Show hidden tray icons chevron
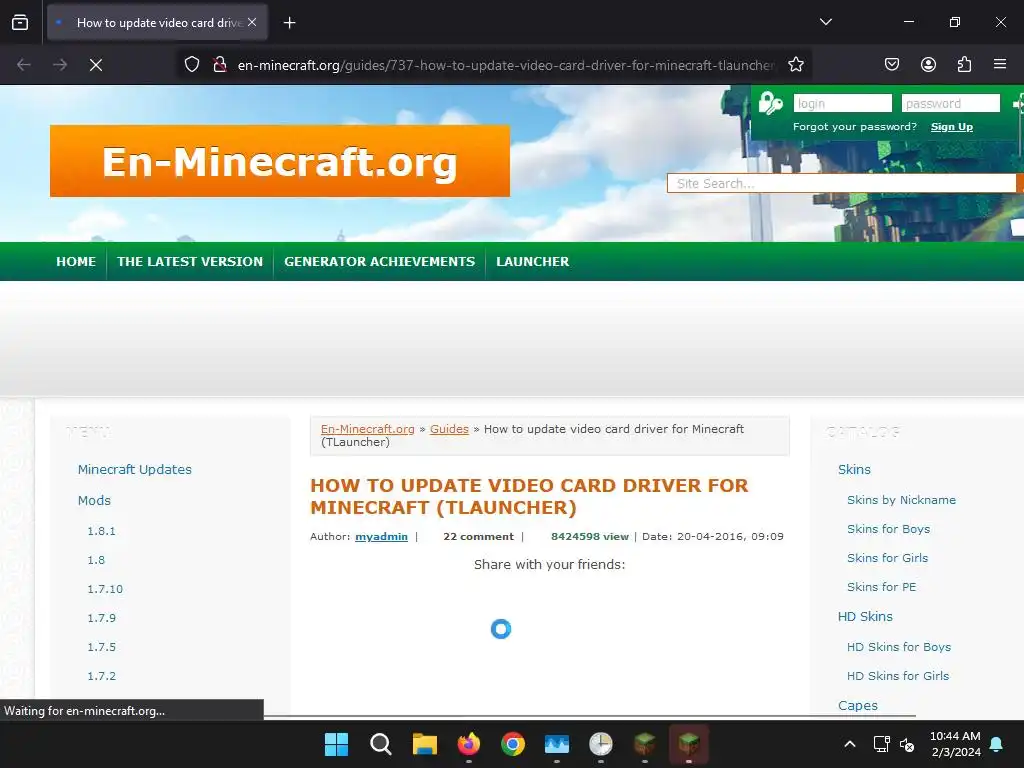1024x768 pixels. [850, 744]
